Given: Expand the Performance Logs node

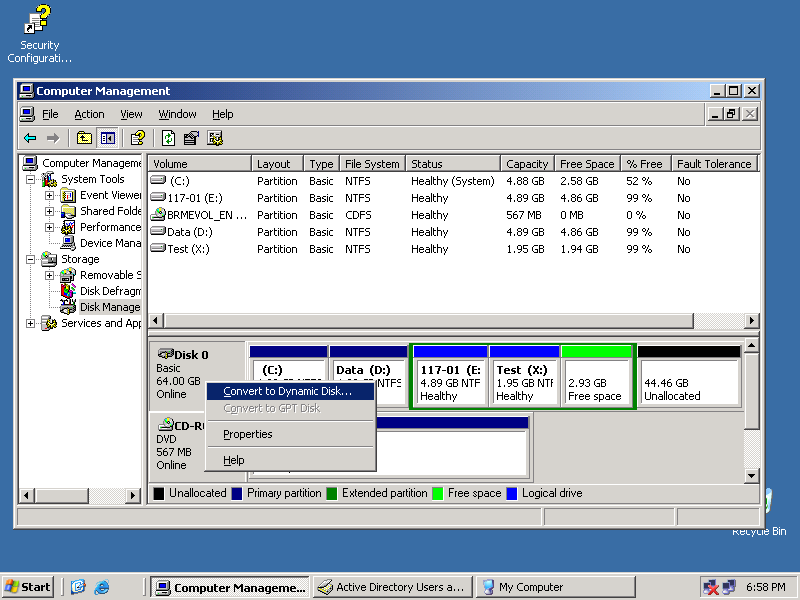Looking at the screenshot, I should (x=49, y=227).
